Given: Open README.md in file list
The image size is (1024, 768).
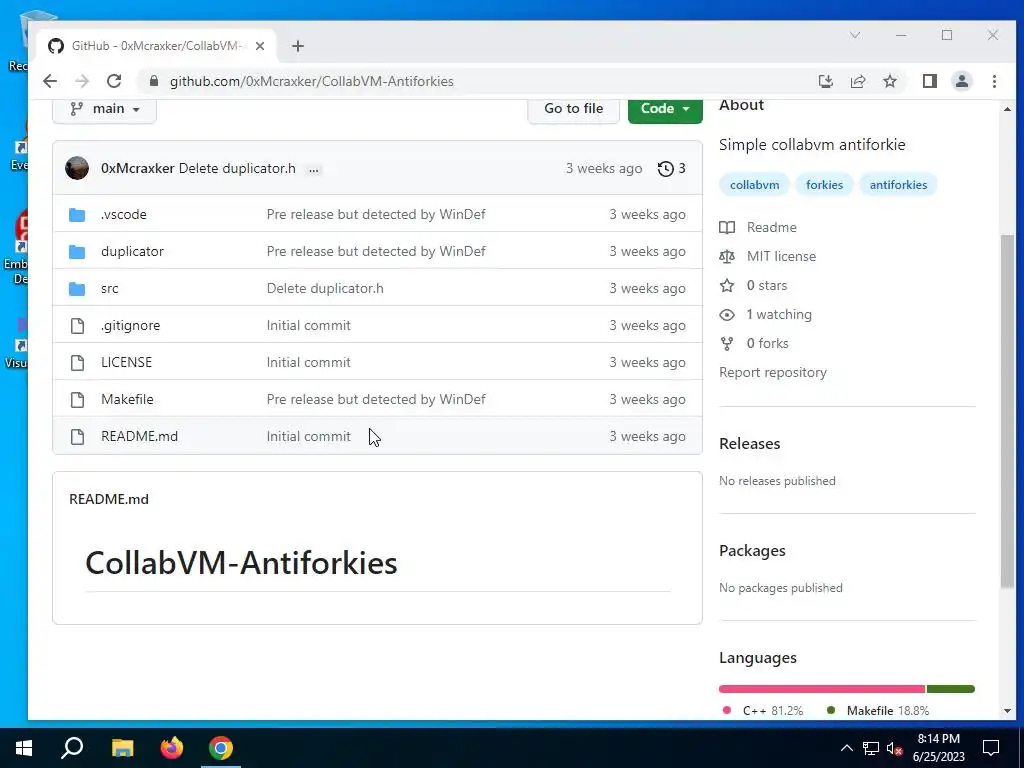Looking at the screenshot, I should [x=139, y=436].
